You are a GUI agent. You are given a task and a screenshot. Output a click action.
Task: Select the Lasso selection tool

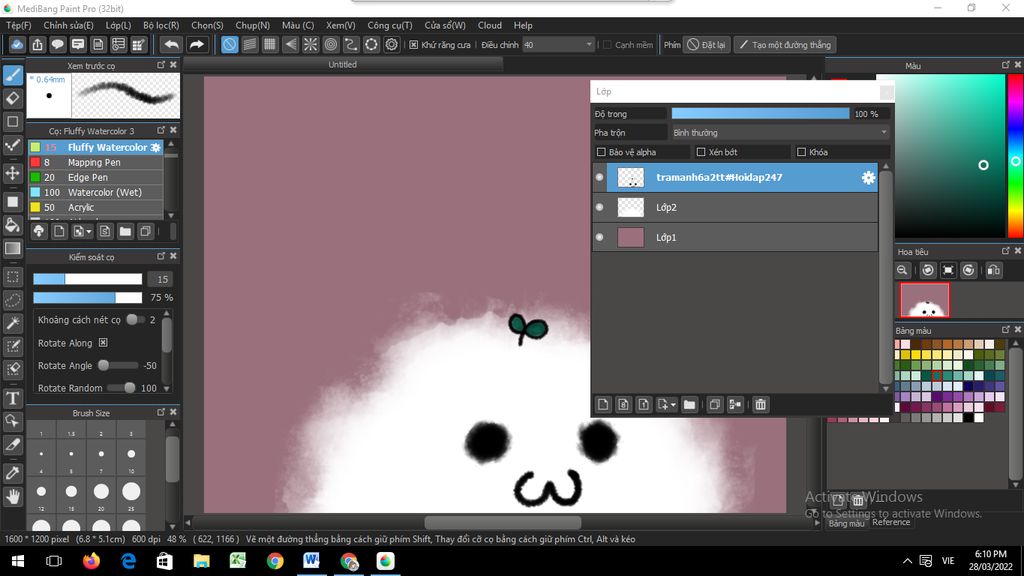[x=13, y=300]
